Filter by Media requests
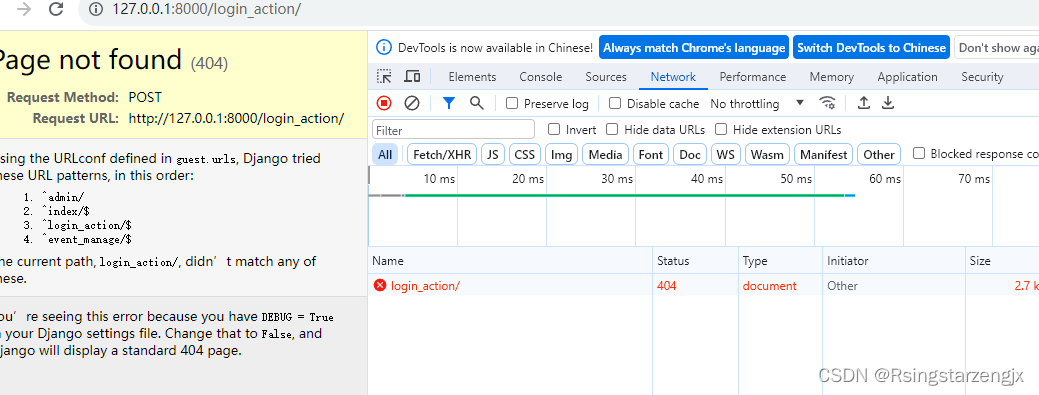Image resolution: width=1039 pixels, height=395 pixels. coord(606,154)
